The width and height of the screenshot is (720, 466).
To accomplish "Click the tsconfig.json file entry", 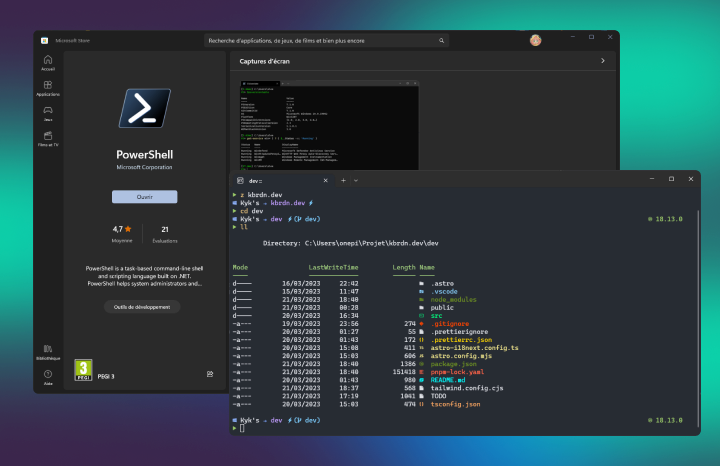I will point(455,404).
